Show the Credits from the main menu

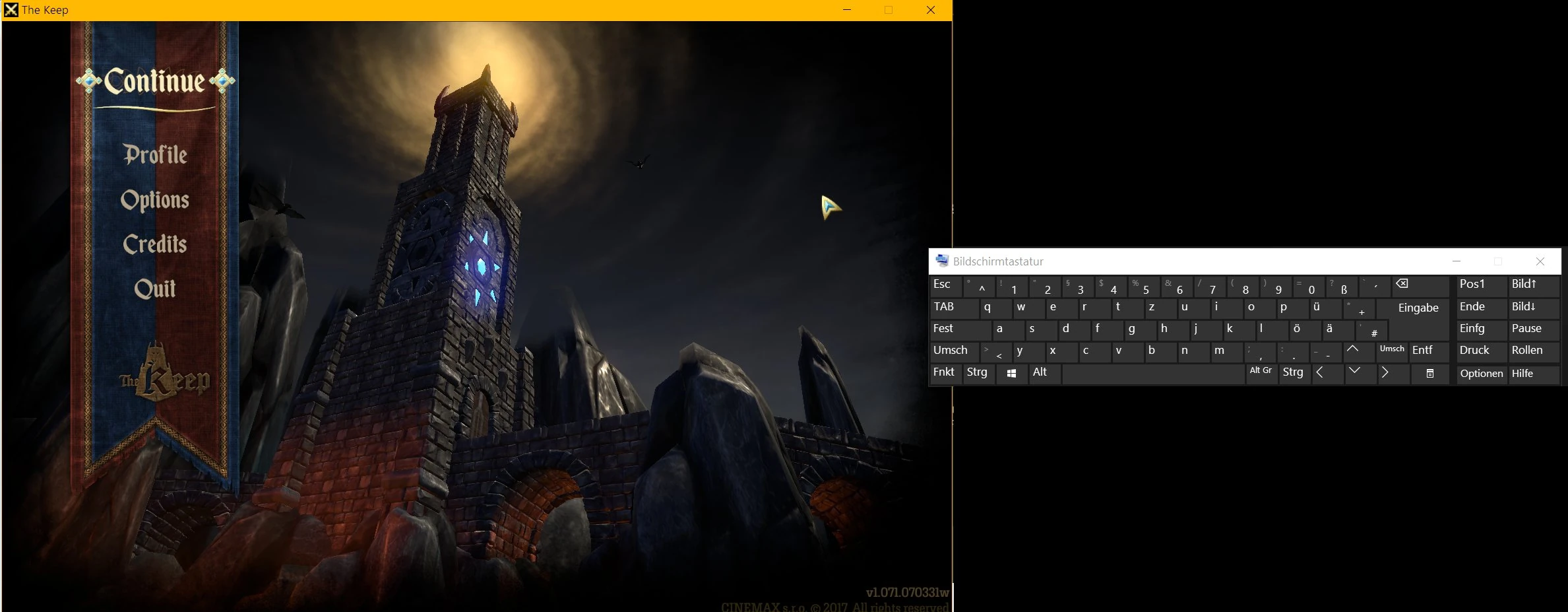point(155,244)
